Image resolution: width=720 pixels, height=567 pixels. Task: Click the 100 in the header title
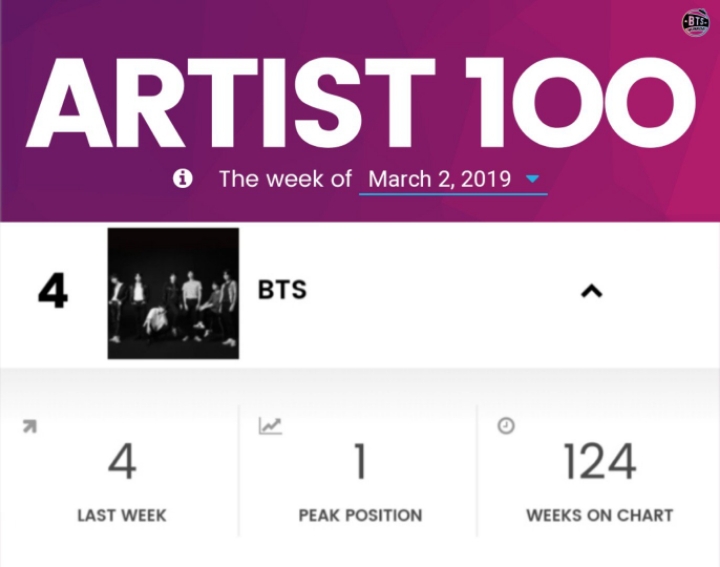tap(580, 103)
